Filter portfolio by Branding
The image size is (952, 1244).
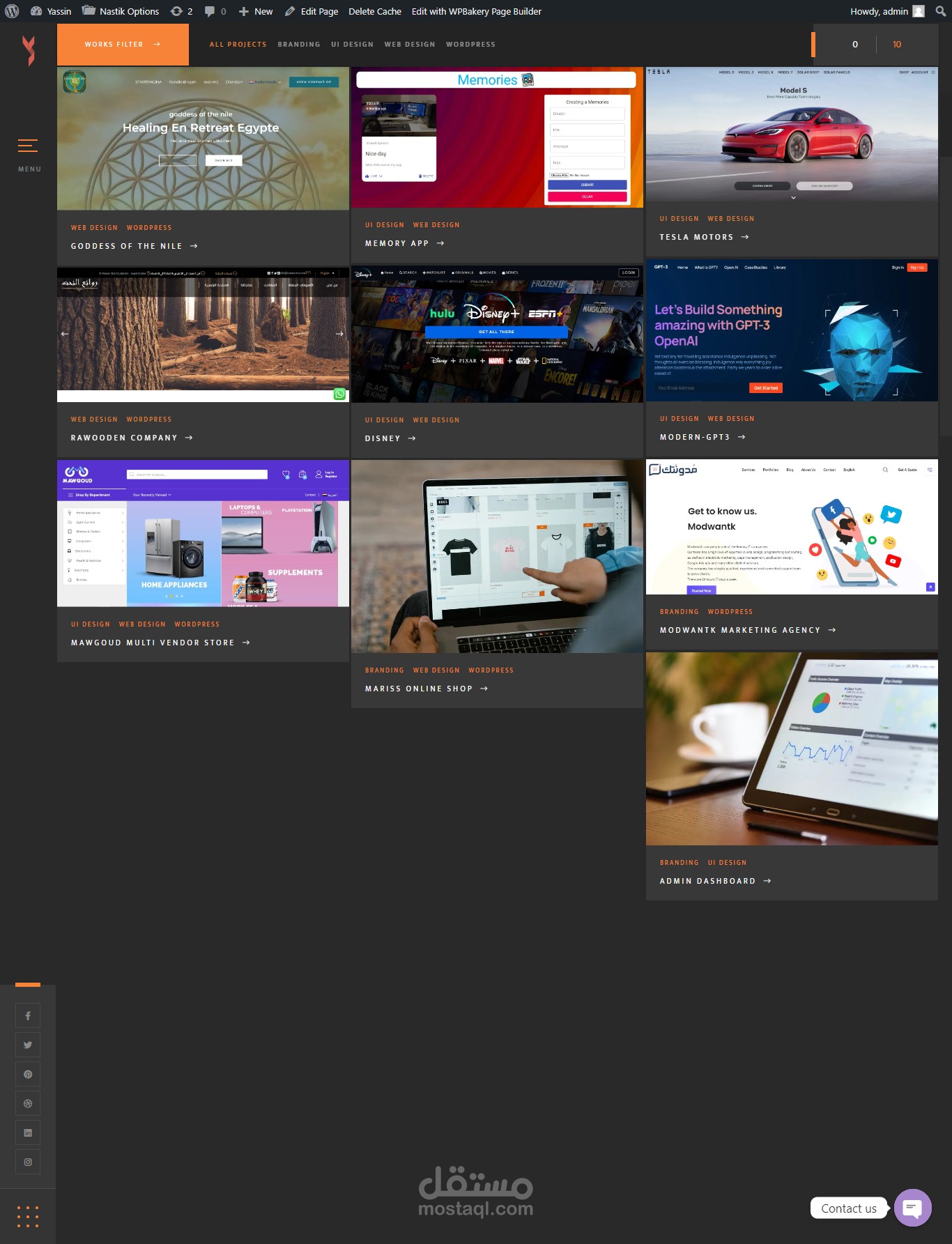tap(299, 45)
